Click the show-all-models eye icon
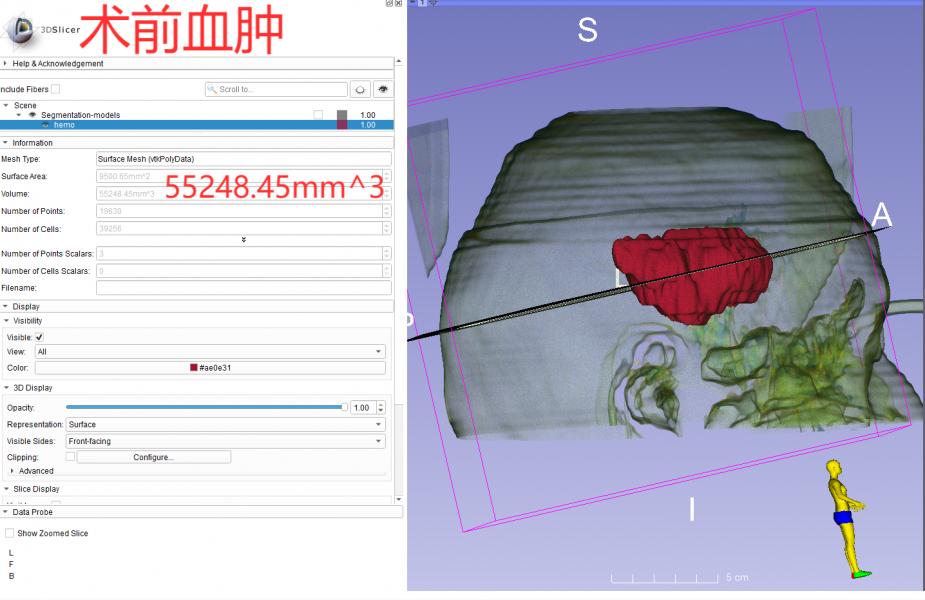This screenshot has height=600, width=925. tap(383, 89)
